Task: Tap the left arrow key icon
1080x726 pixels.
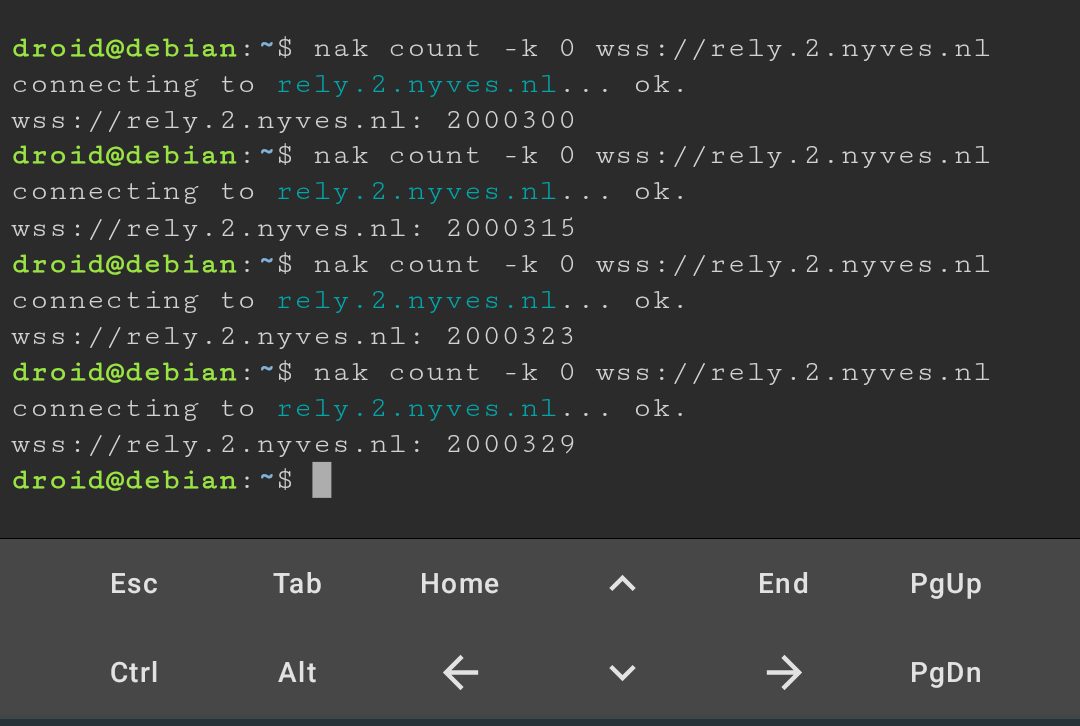Action: click(x=460, y=672)
